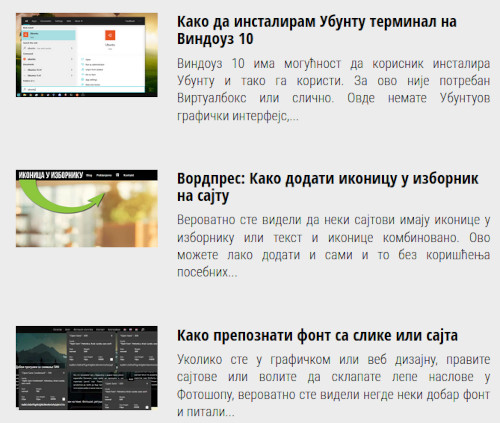
Task: Open 'Вордпрес: Како додати иконицу у изборник' title
Action: point(328,187)
